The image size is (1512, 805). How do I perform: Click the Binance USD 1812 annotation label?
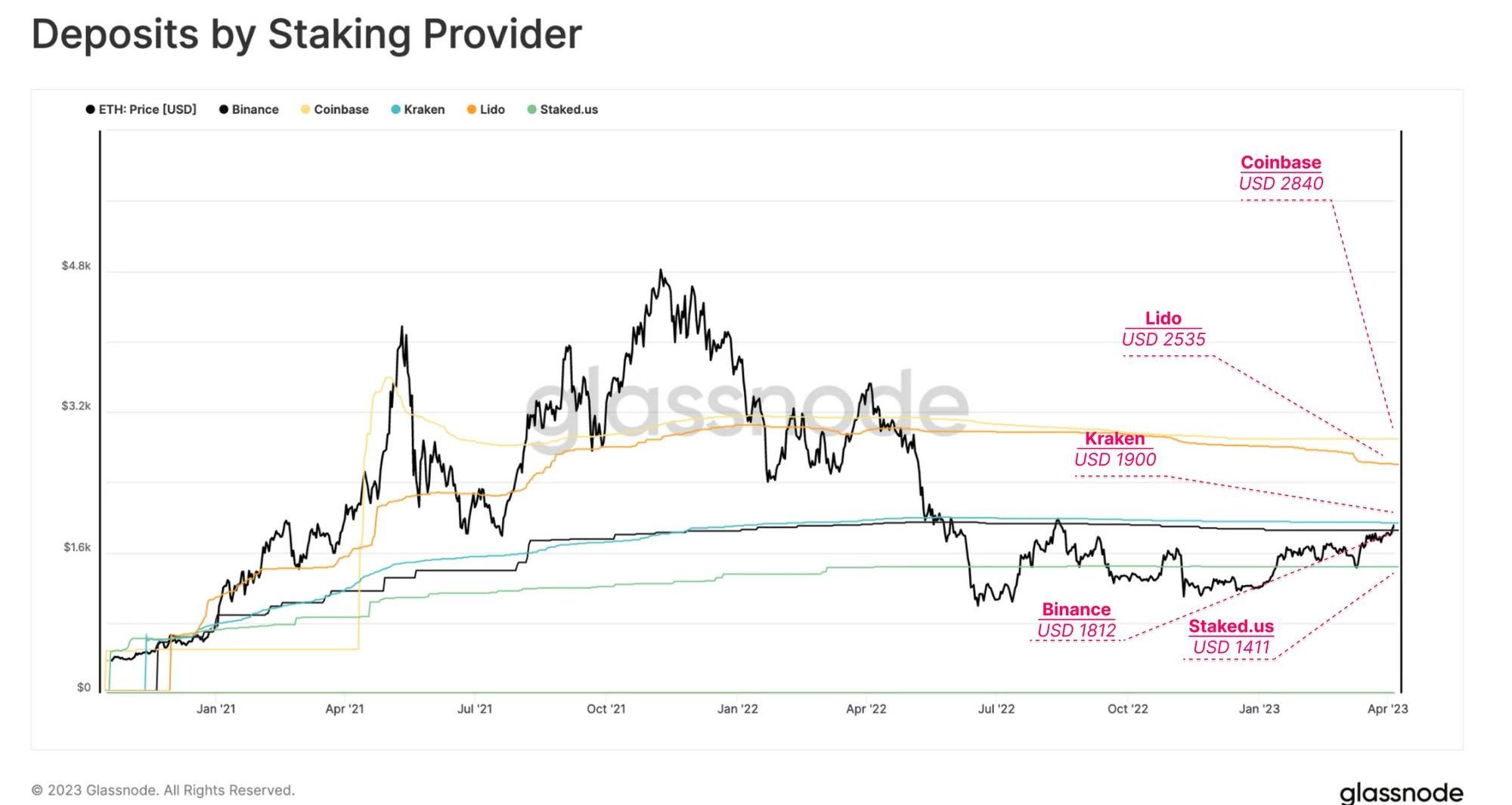pyautogui.click(x=1077, y=620)
